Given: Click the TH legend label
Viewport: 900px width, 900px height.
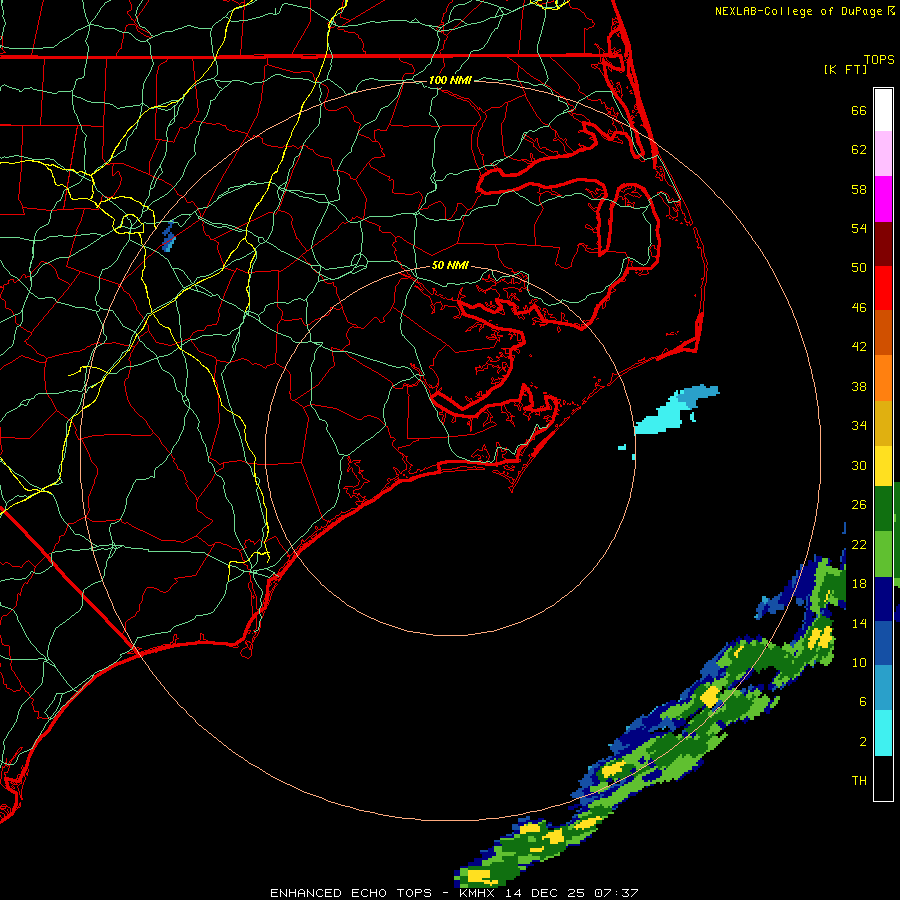Looking at the screenshot, I should pyautogui.click(x=859, y=781).
